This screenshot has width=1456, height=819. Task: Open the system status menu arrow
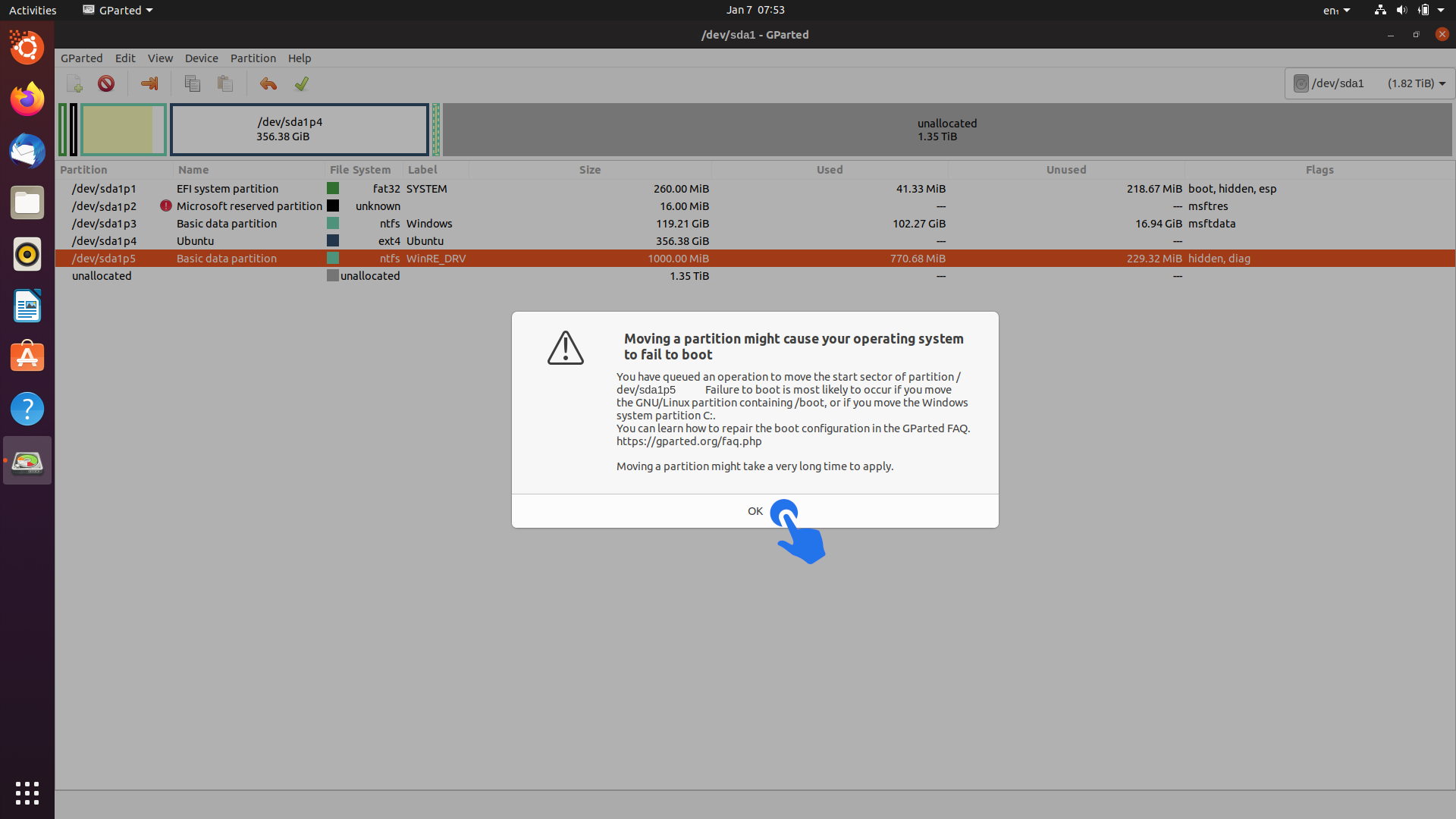pos(1441,10)
